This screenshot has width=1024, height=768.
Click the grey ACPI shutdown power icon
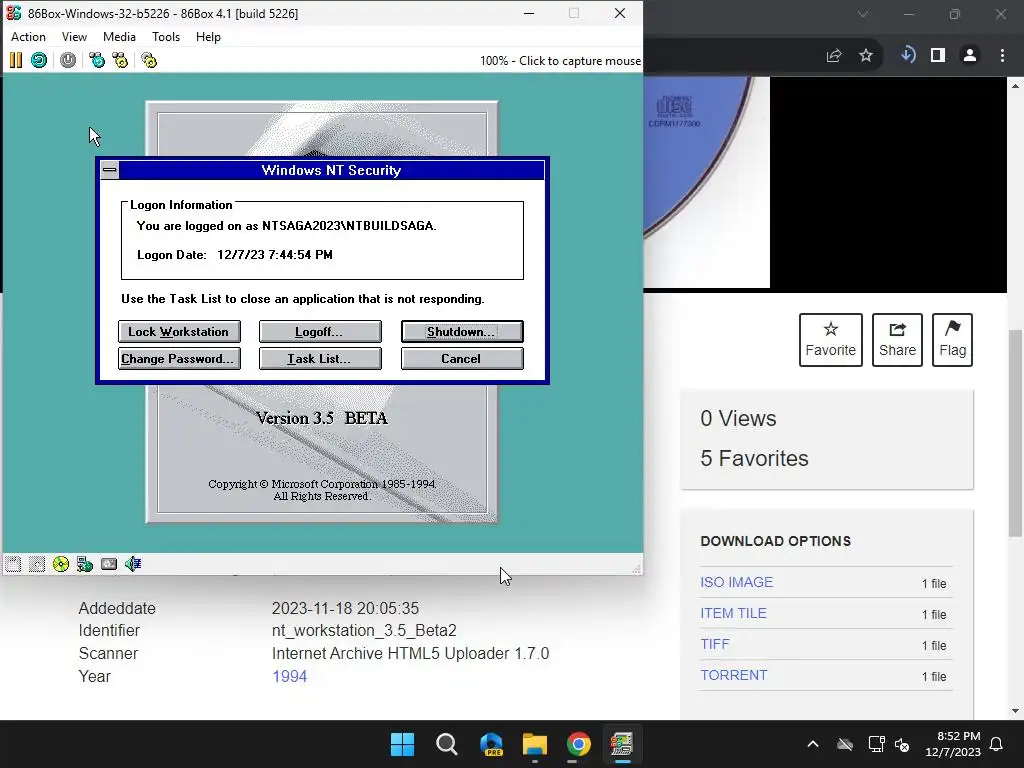coord(68,61)
